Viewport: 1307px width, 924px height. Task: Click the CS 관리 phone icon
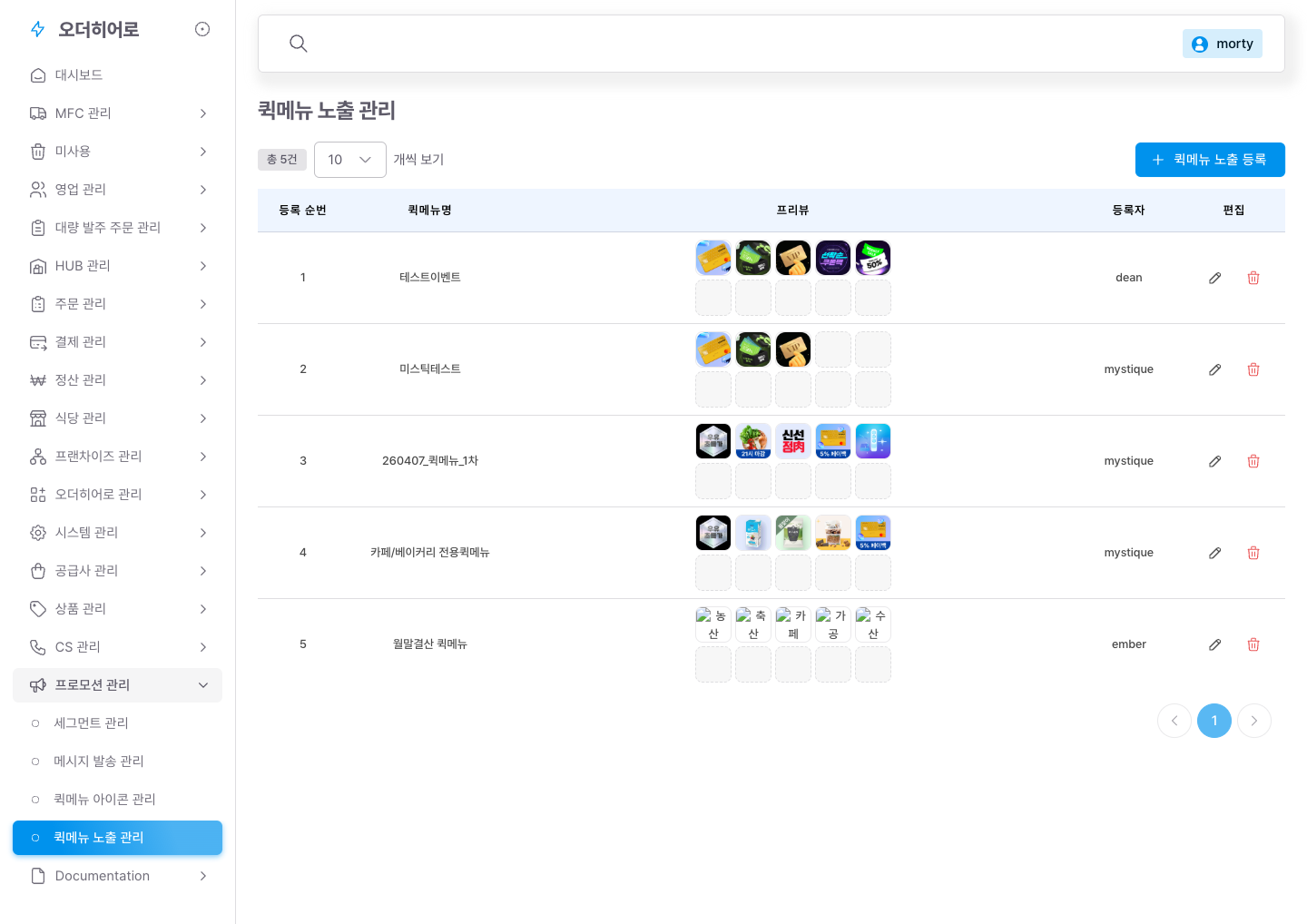(x=38, y=647)
